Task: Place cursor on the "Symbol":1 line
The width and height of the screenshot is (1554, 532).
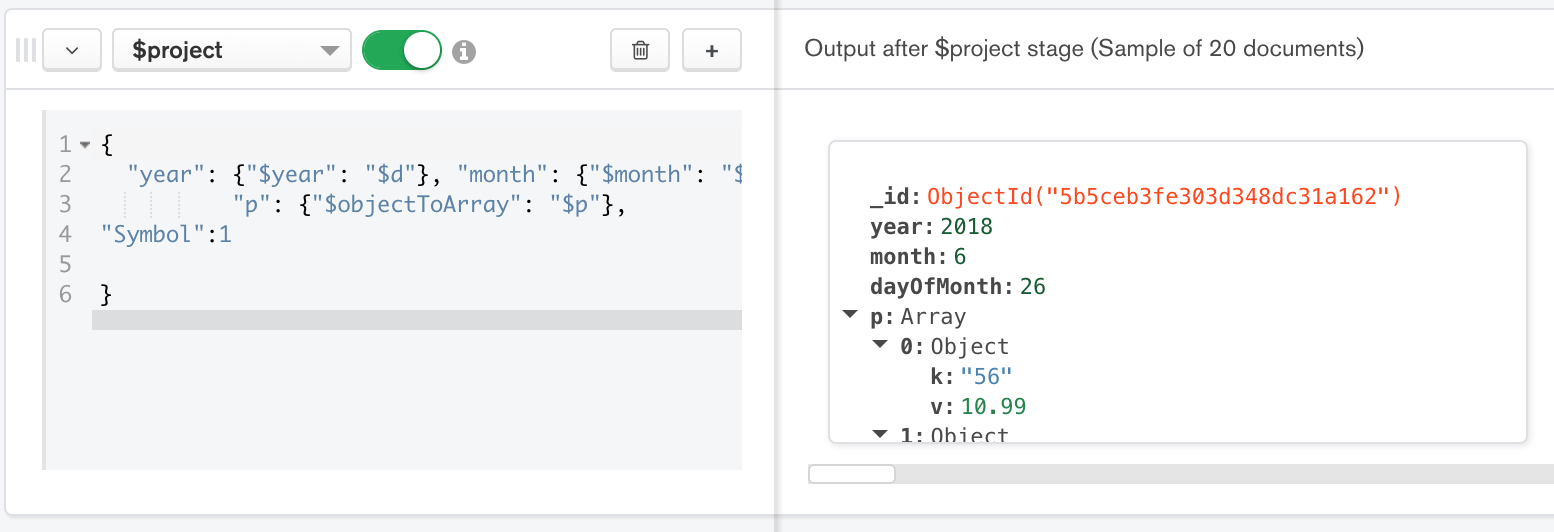Action: pos(166,235)
